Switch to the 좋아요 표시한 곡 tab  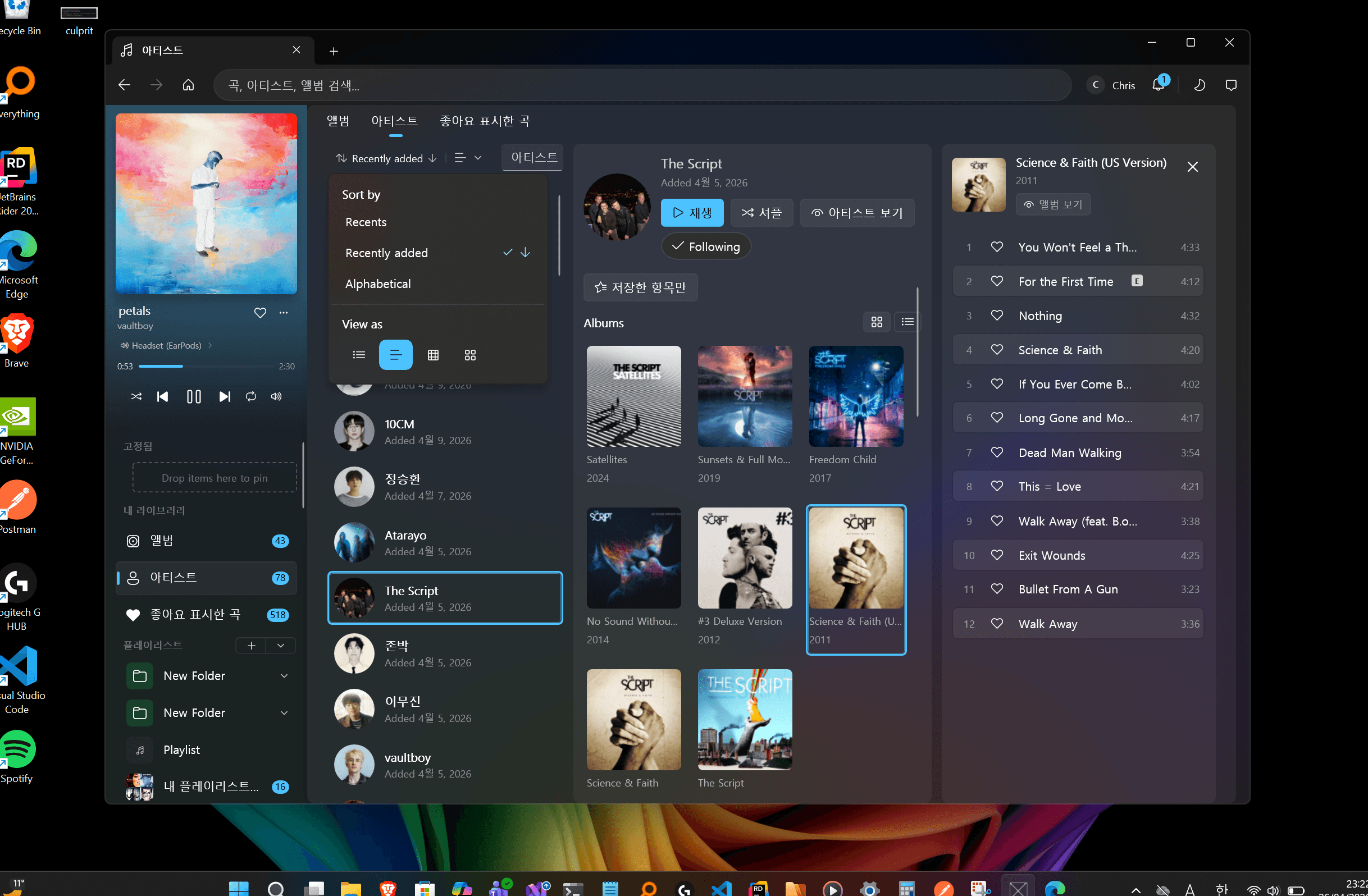pos(485,121)
